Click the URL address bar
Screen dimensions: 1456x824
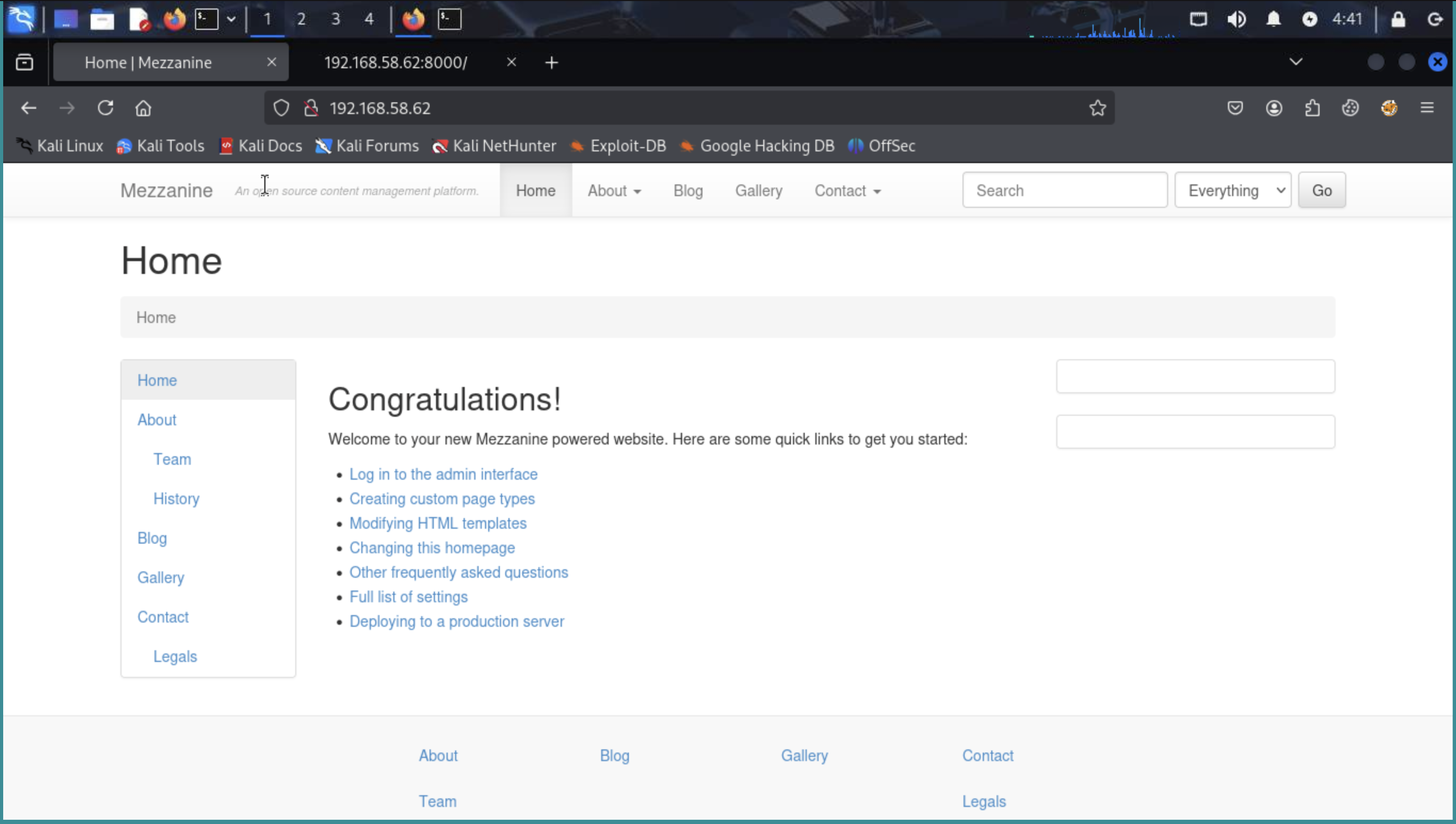[689, 108]
